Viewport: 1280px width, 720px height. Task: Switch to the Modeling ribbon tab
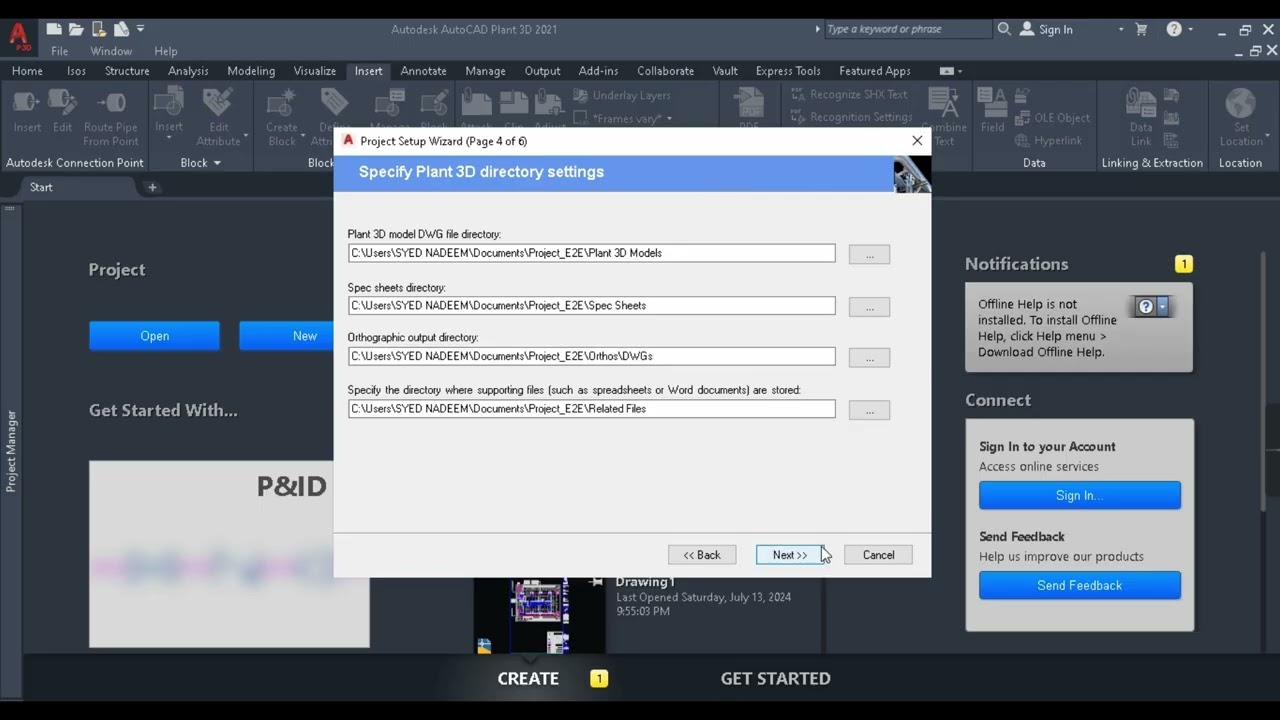tap(251, 71)
